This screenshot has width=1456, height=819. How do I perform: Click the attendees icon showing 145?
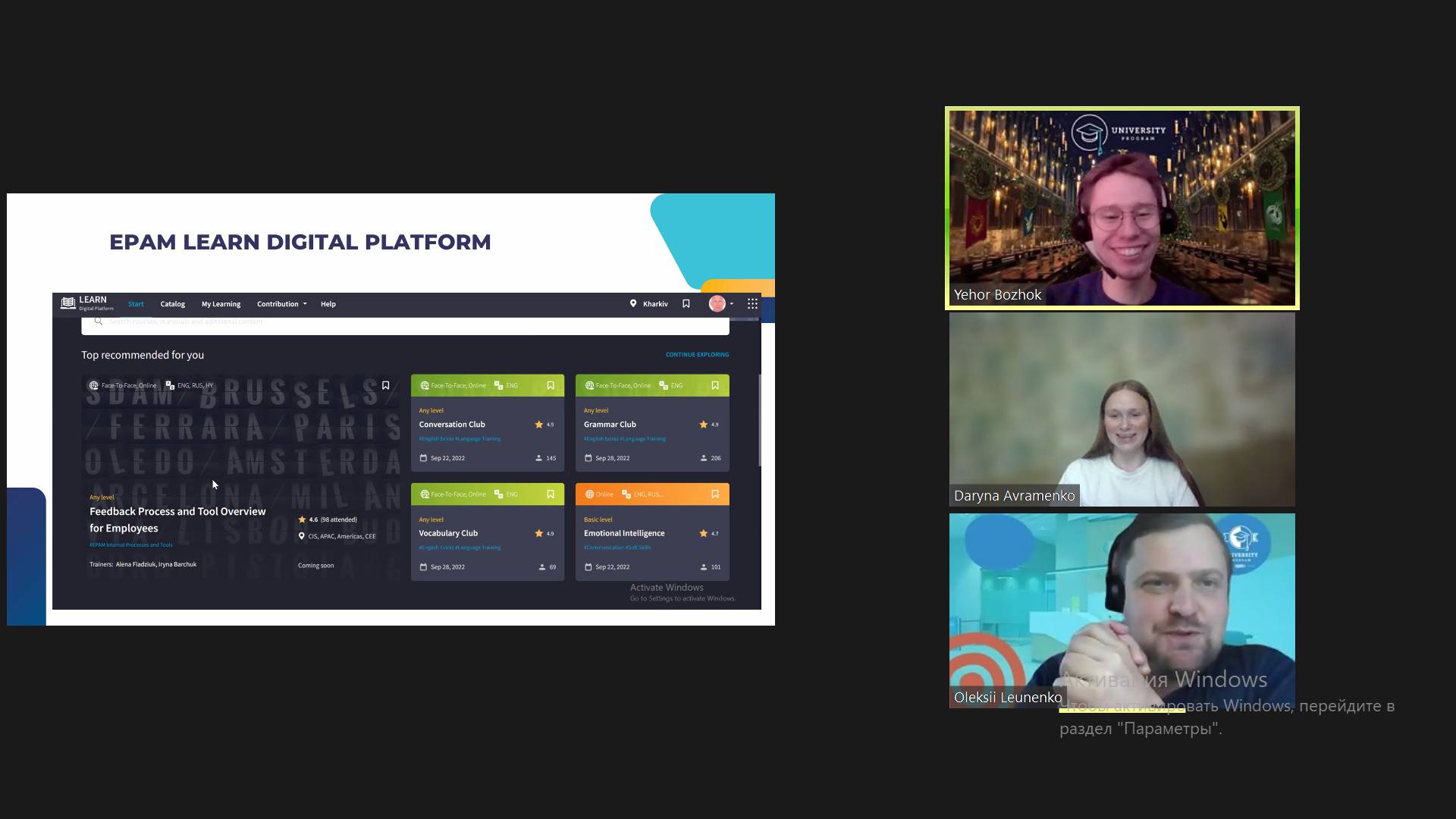539,458
